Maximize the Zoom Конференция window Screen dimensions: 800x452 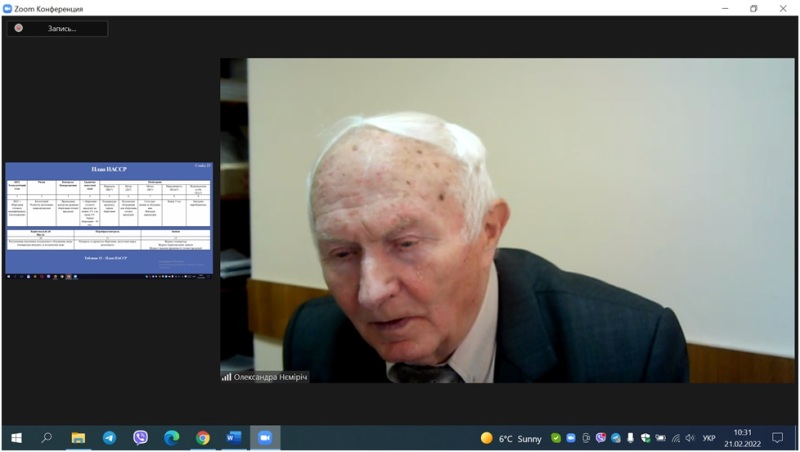tap(754, 9)
